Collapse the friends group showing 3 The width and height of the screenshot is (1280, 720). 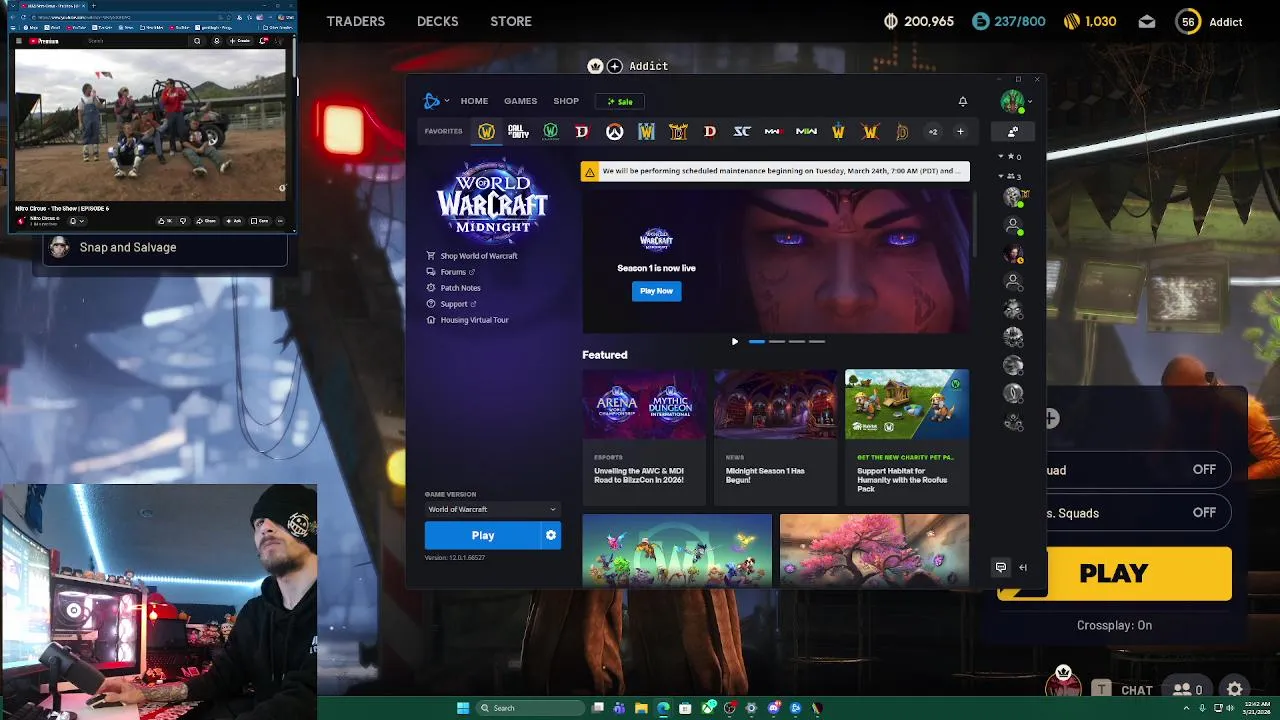tap(1009, 176)
